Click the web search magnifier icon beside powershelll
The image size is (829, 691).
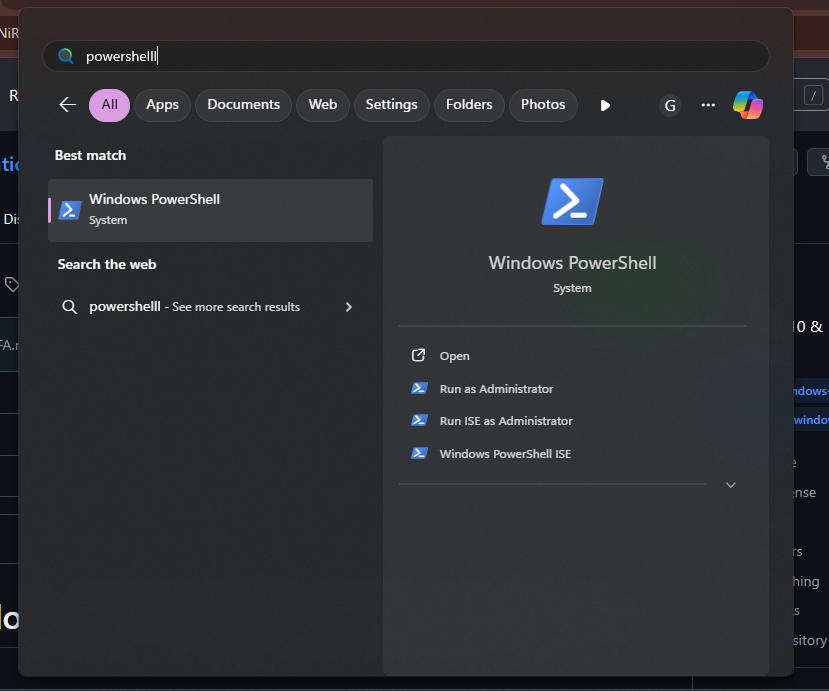click(69, 307)
